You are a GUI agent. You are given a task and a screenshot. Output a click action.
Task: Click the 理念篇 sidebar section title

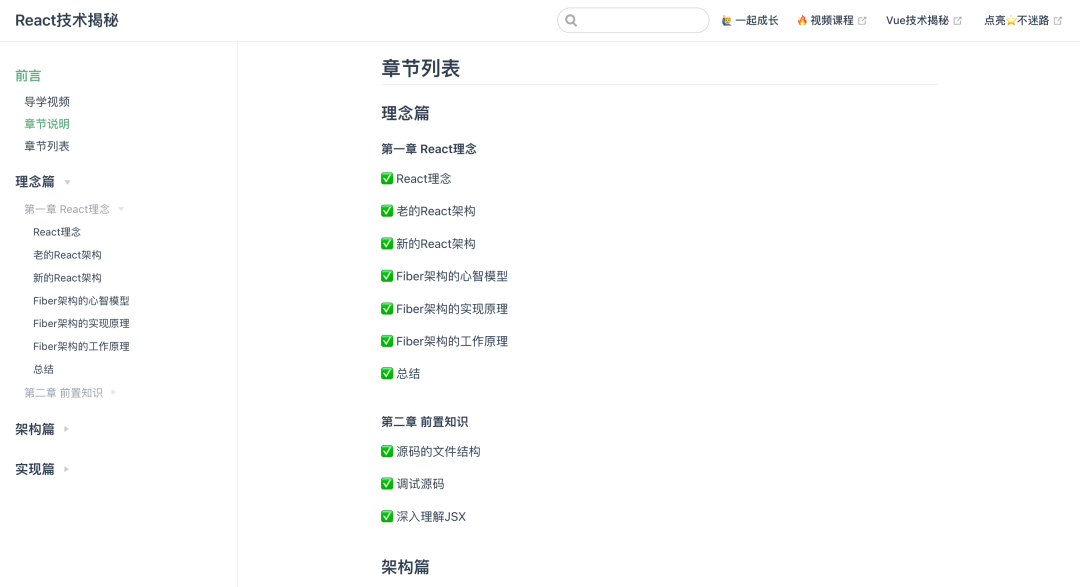(35, 182)
